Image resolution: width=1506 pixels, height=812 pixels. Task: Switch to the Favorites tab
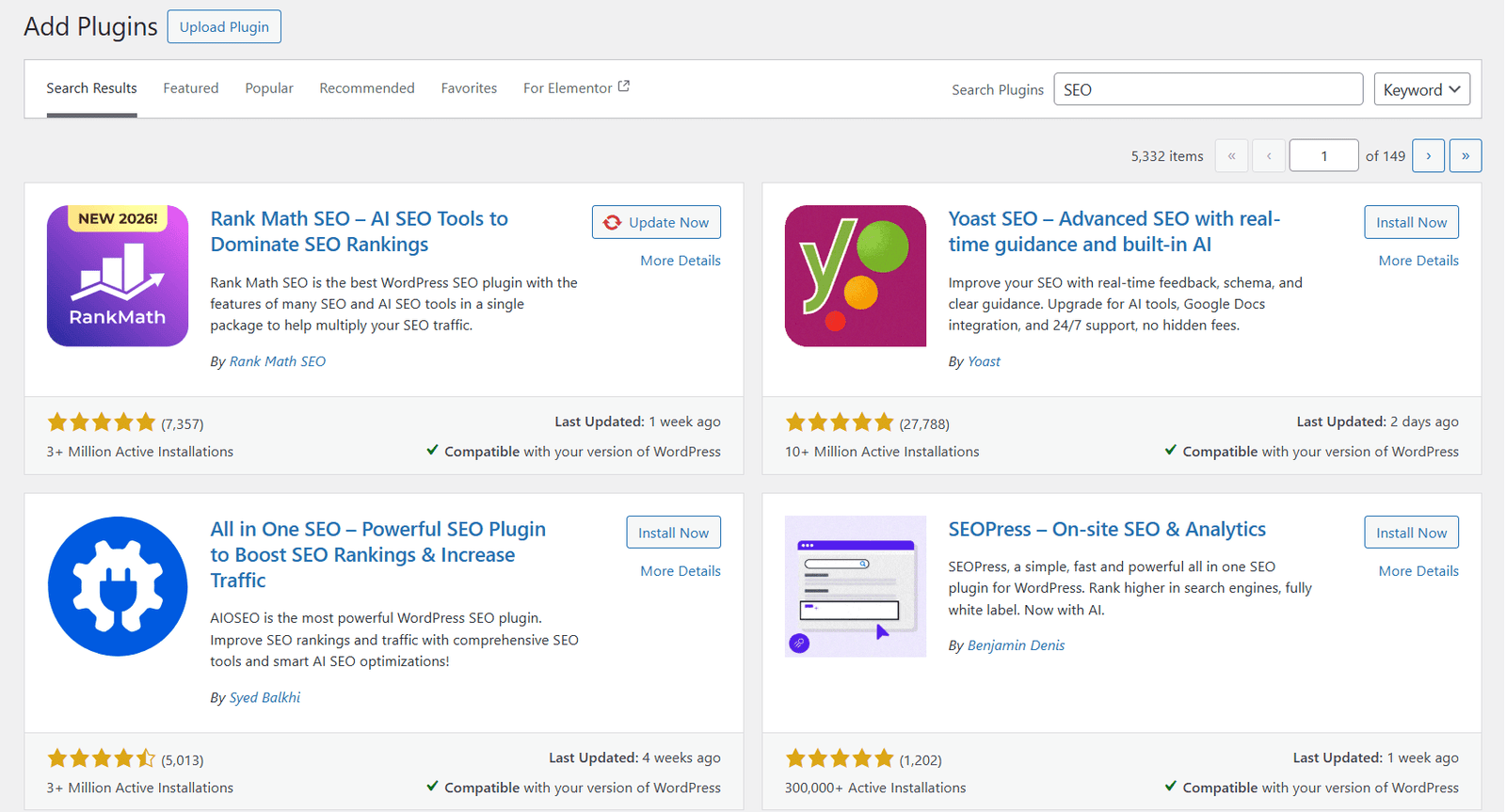[x=469, y=88]
